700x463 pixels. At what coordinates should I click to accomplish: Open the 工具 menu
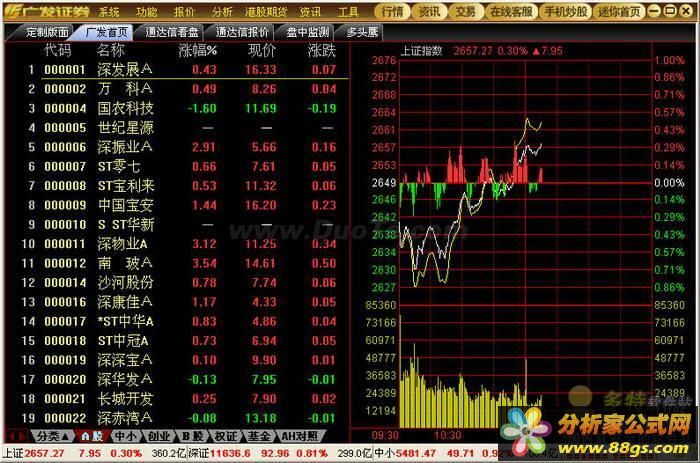coord(348,12)
